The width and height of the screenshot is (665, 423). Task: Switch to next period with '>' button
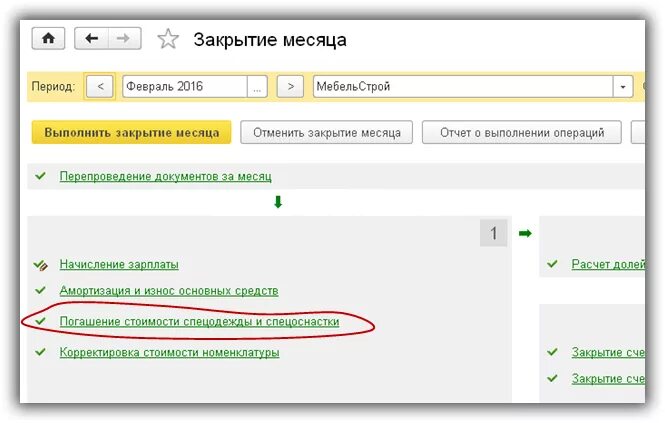(290, 87)
